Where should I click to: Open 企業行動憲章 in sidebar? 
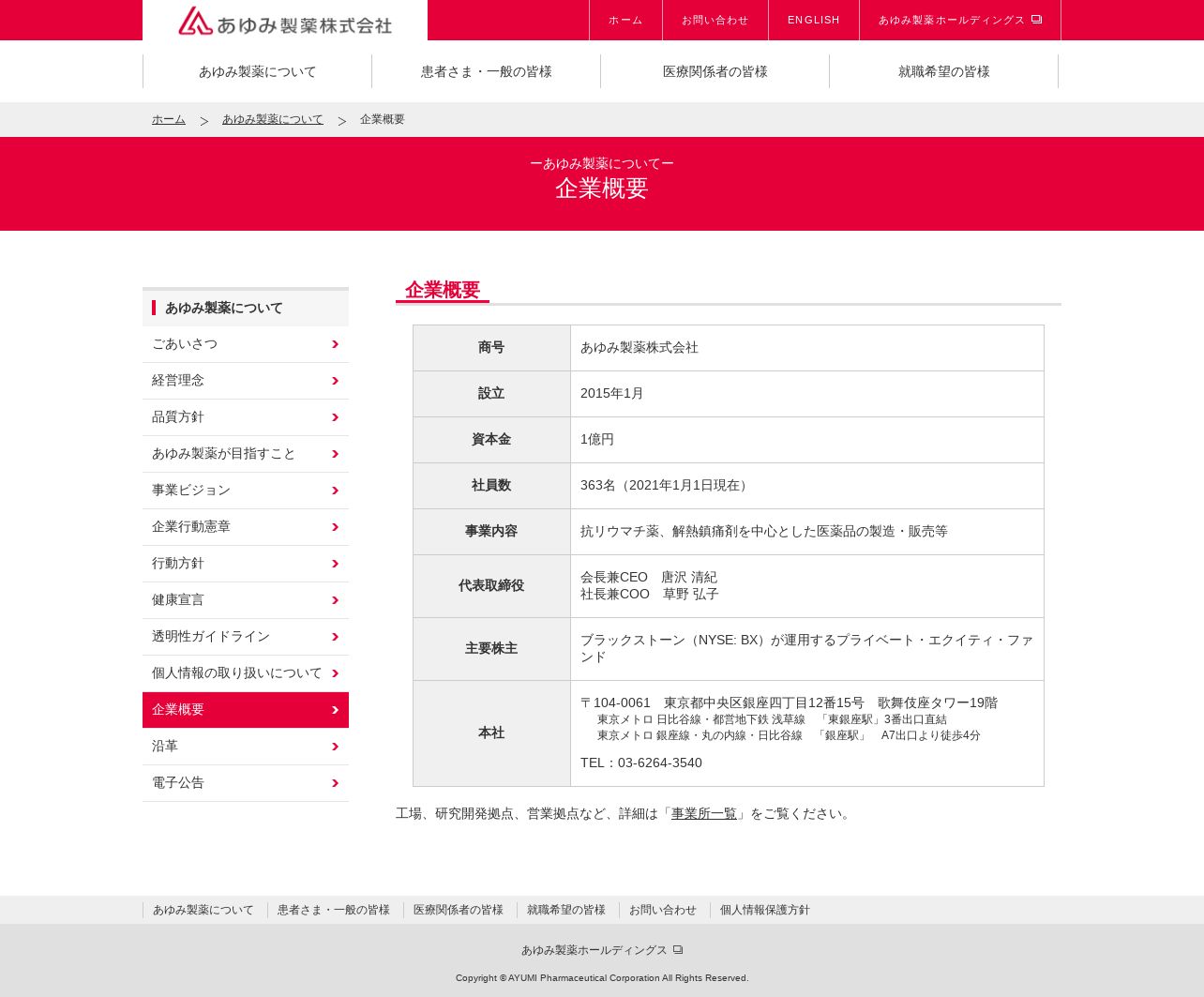point(246,527)
